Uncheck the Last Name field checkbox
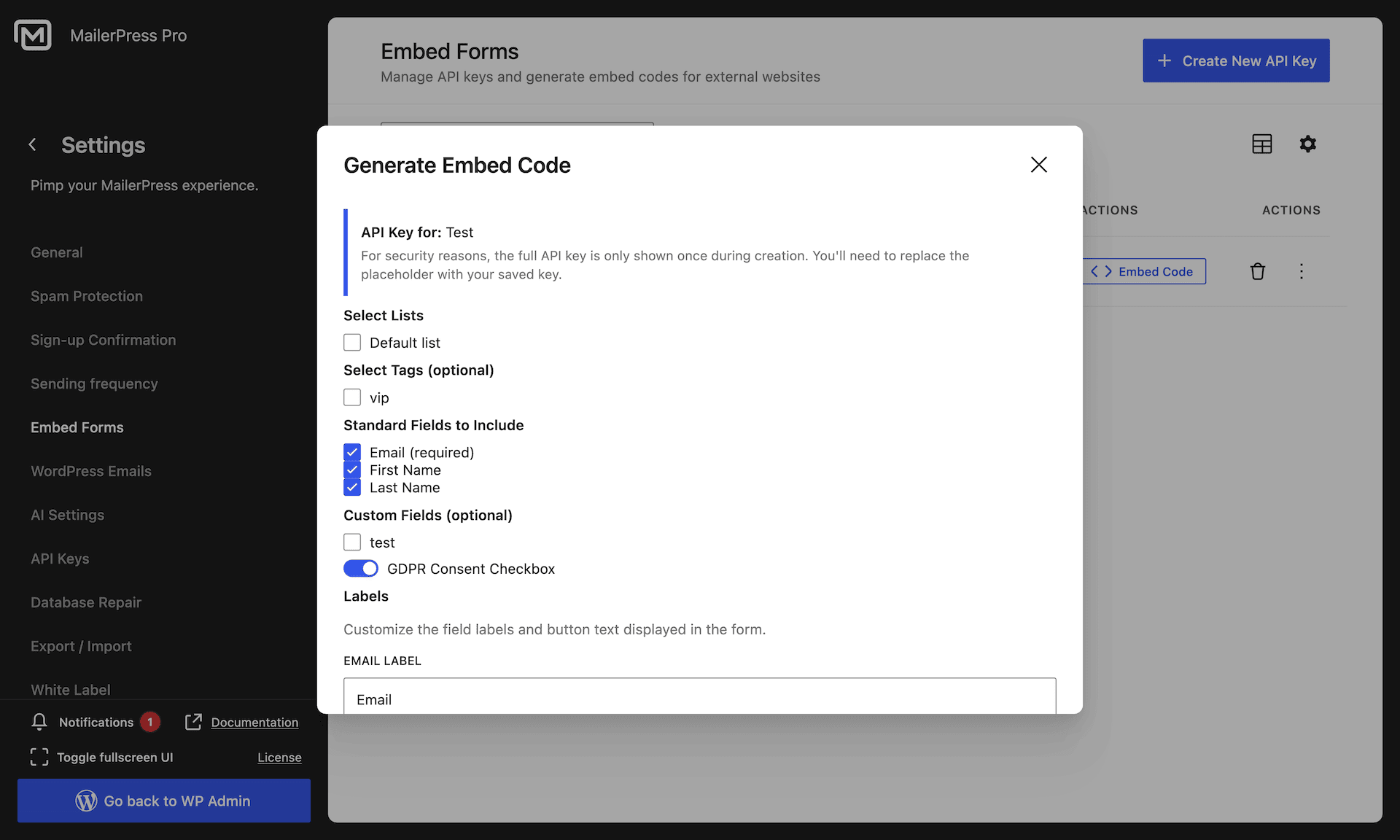The image size is (1400, 840). [x=352, y=487]
